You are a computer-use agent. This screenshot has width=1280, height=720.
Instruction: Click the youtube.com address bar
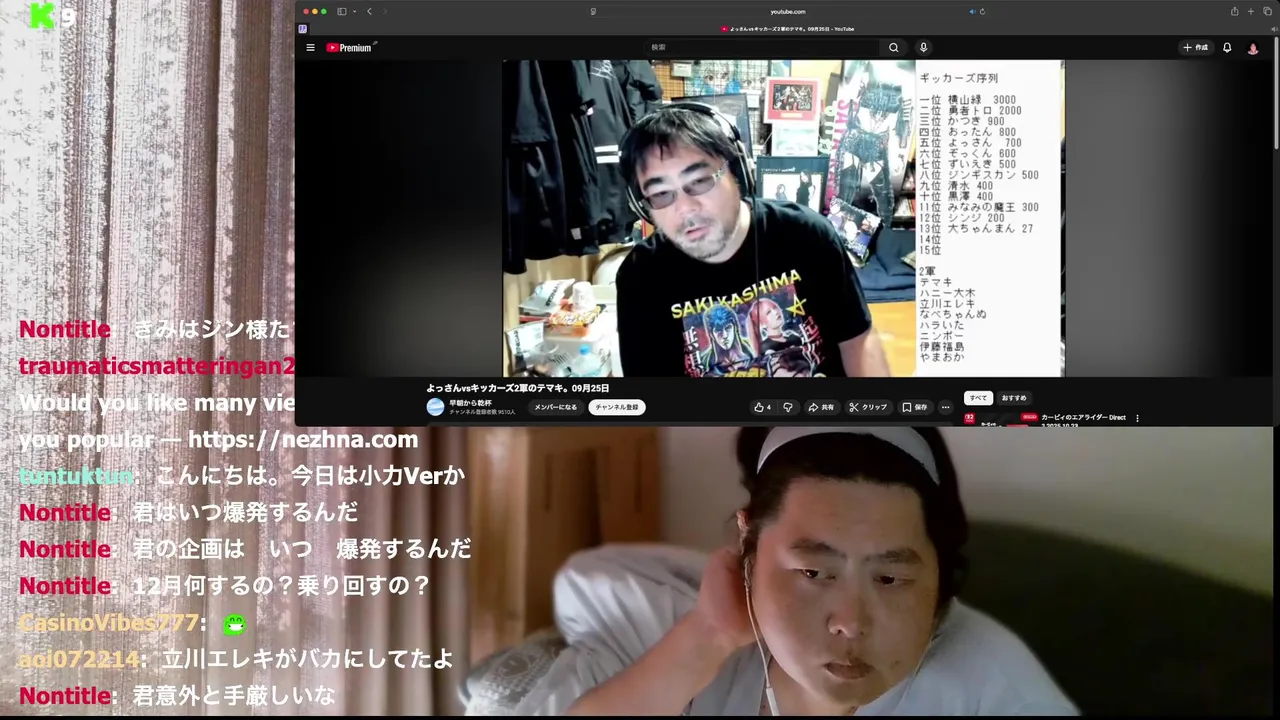coord(788,11)
